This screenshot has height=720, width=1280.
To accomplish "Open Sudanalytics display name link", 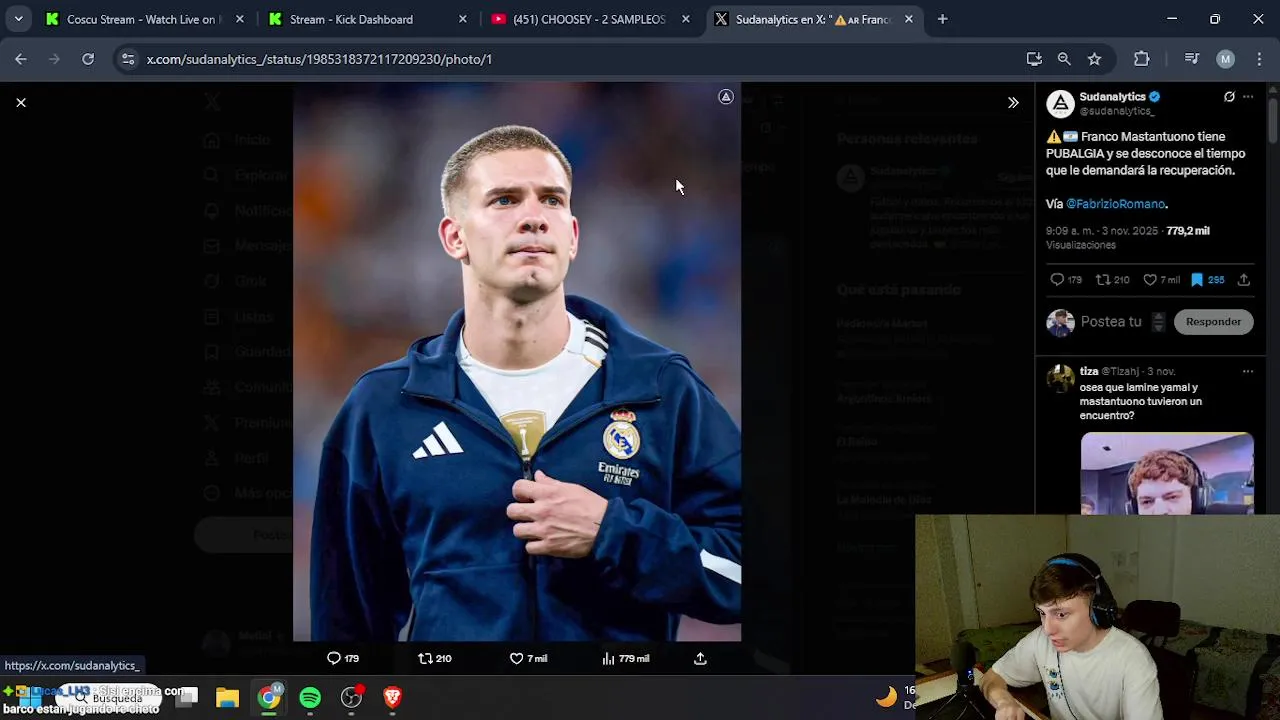I will tap(1112, 97).
